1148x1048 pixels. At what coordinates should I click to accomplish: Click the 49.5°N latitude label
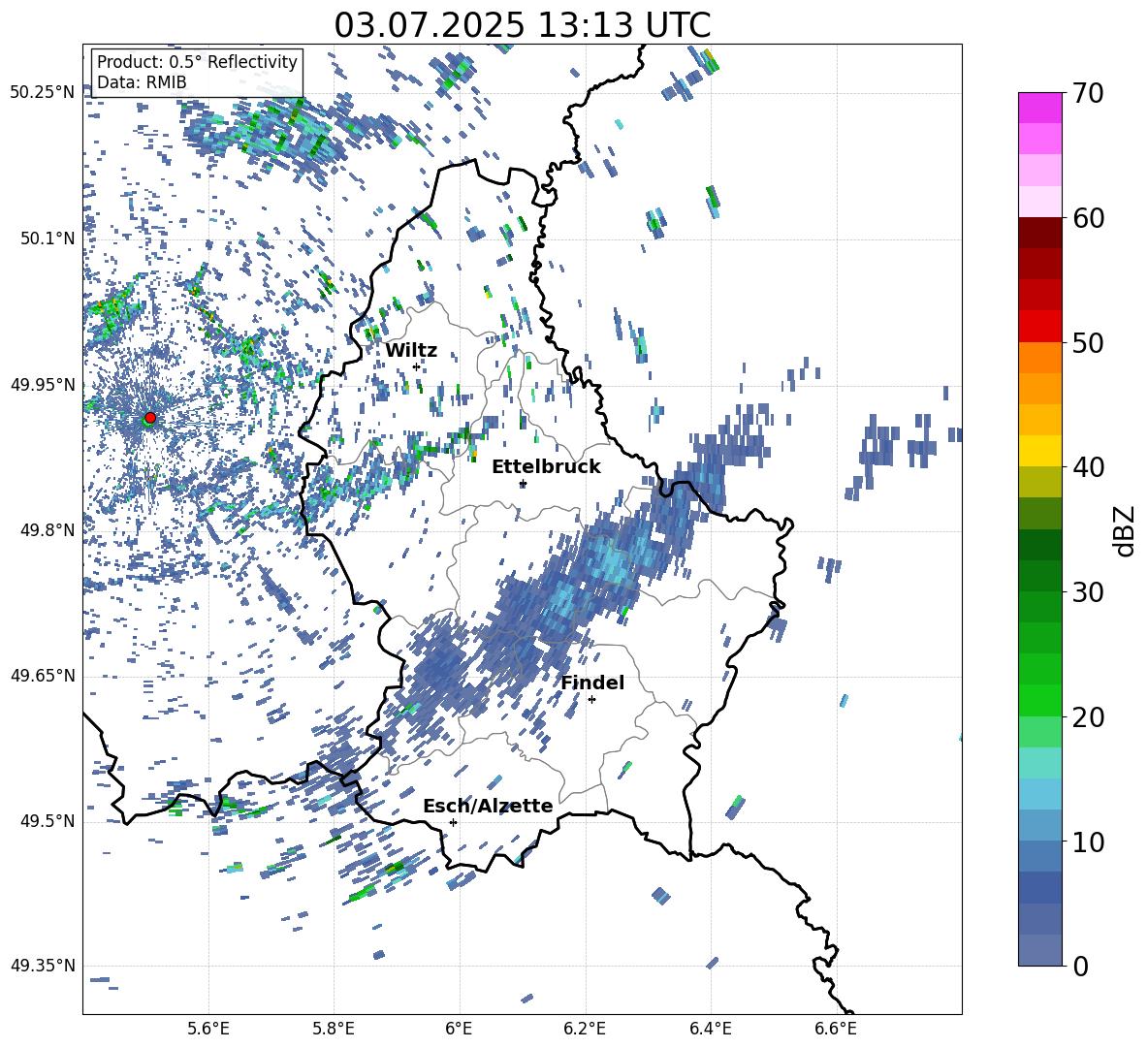47,820
